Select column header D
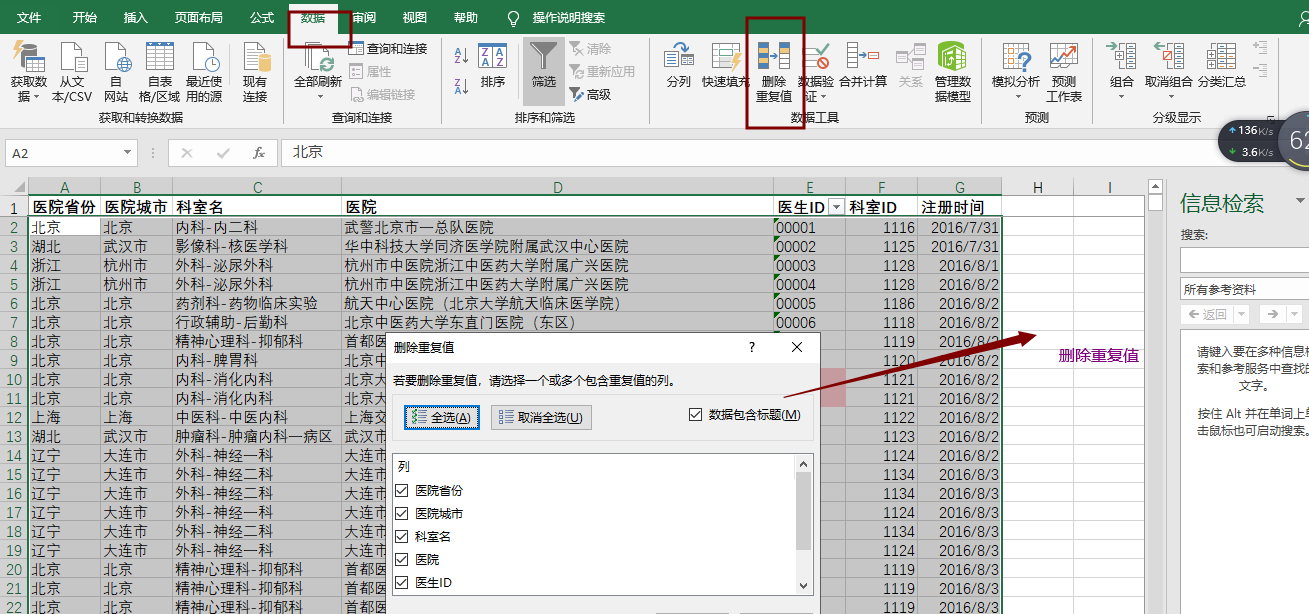 (x=557, y=187)
